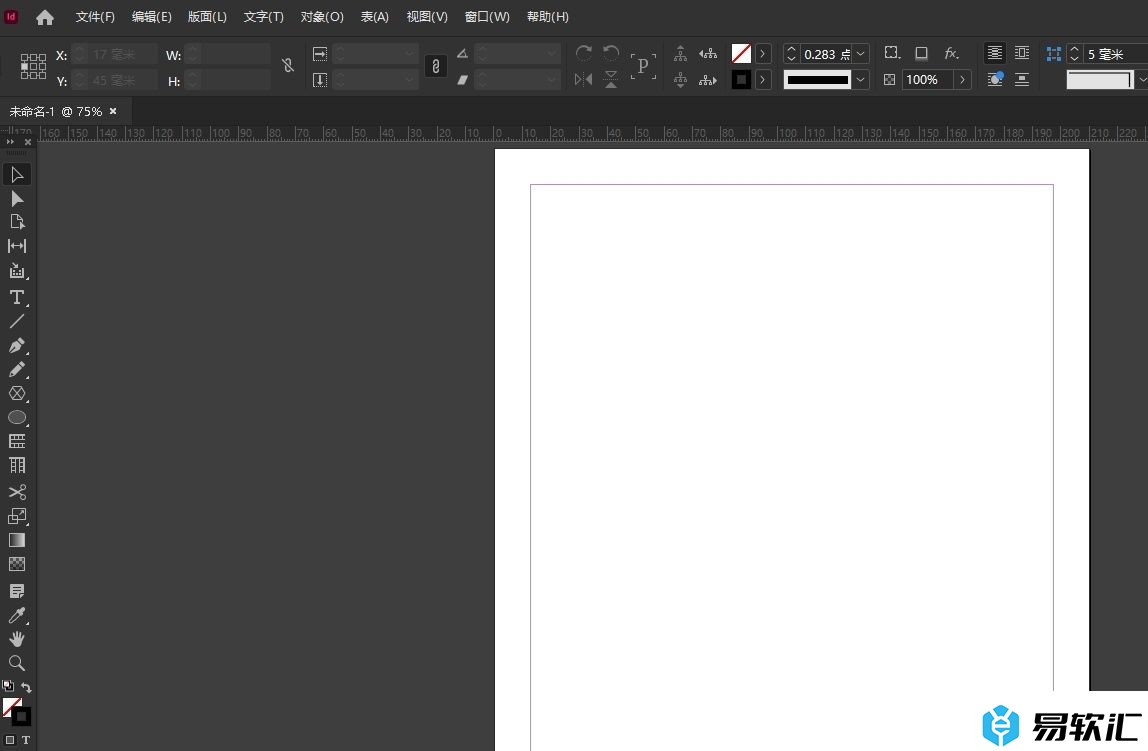1148x751 pixels.
Task: Open the fx effects button
Action: pos(951,53)
